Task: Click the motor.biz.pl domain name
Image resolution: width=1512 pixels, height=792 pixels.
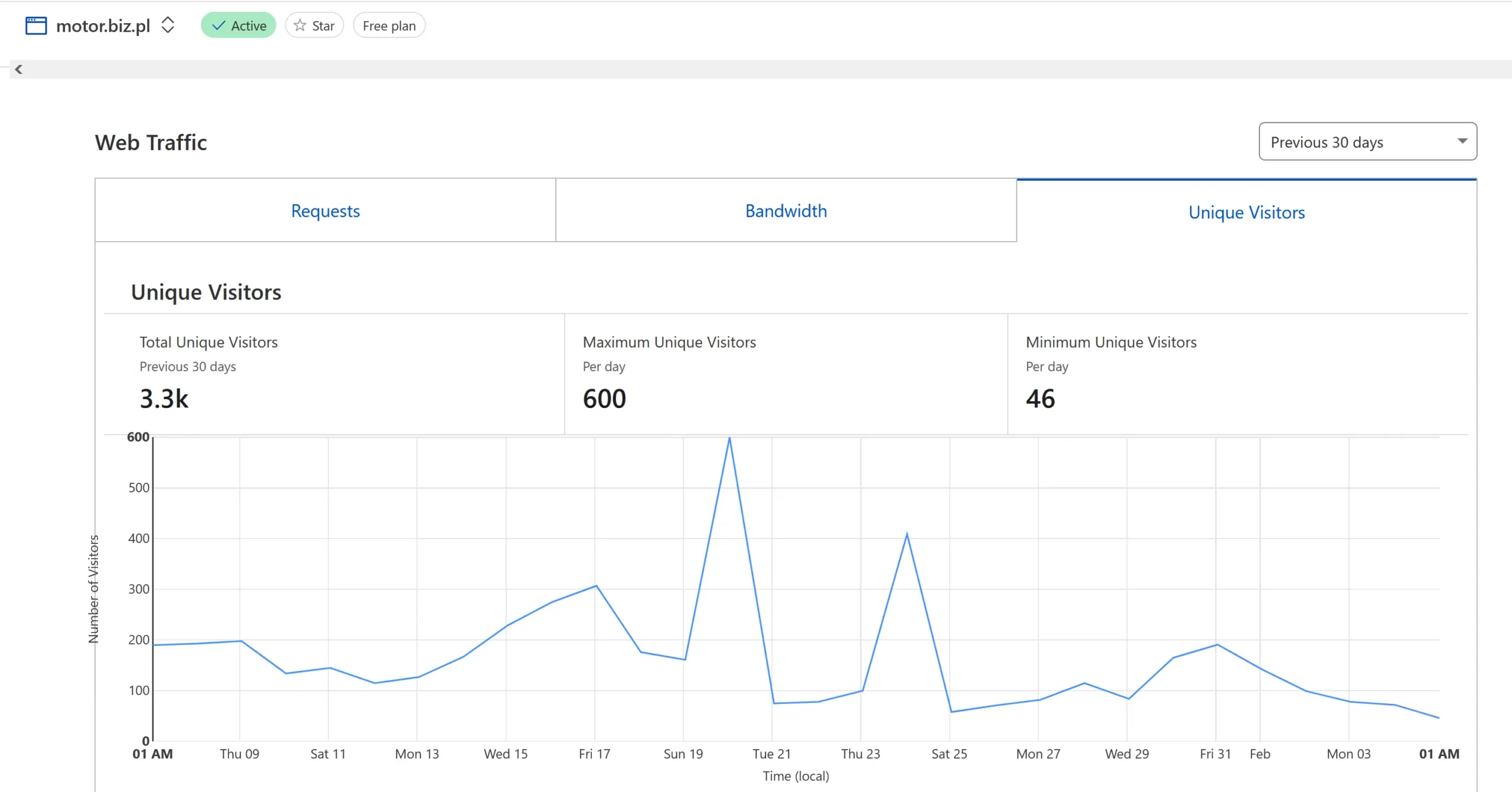Action: [x=103, y=25]
